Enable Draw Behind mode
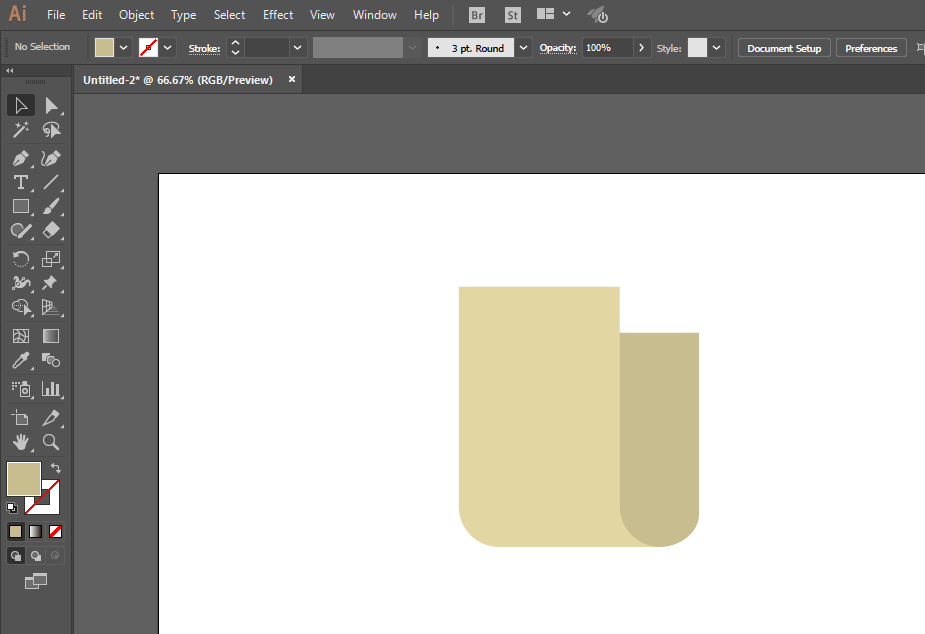 click(x=35, y=556)
